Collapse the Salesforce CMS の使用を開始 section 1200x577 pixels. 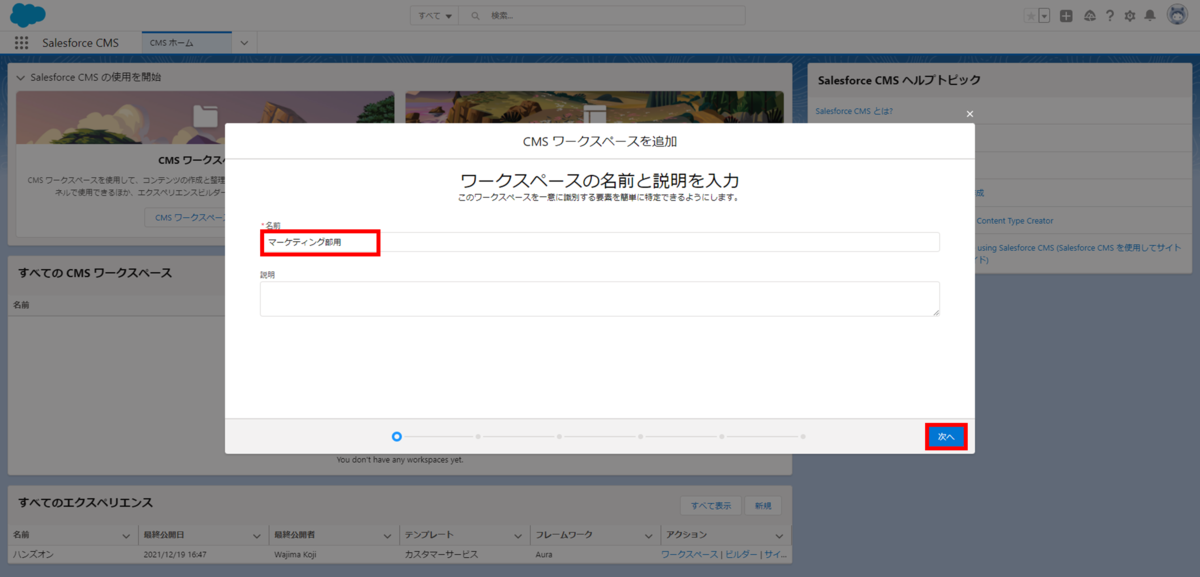pyautogui.click(x=22, y=77)
